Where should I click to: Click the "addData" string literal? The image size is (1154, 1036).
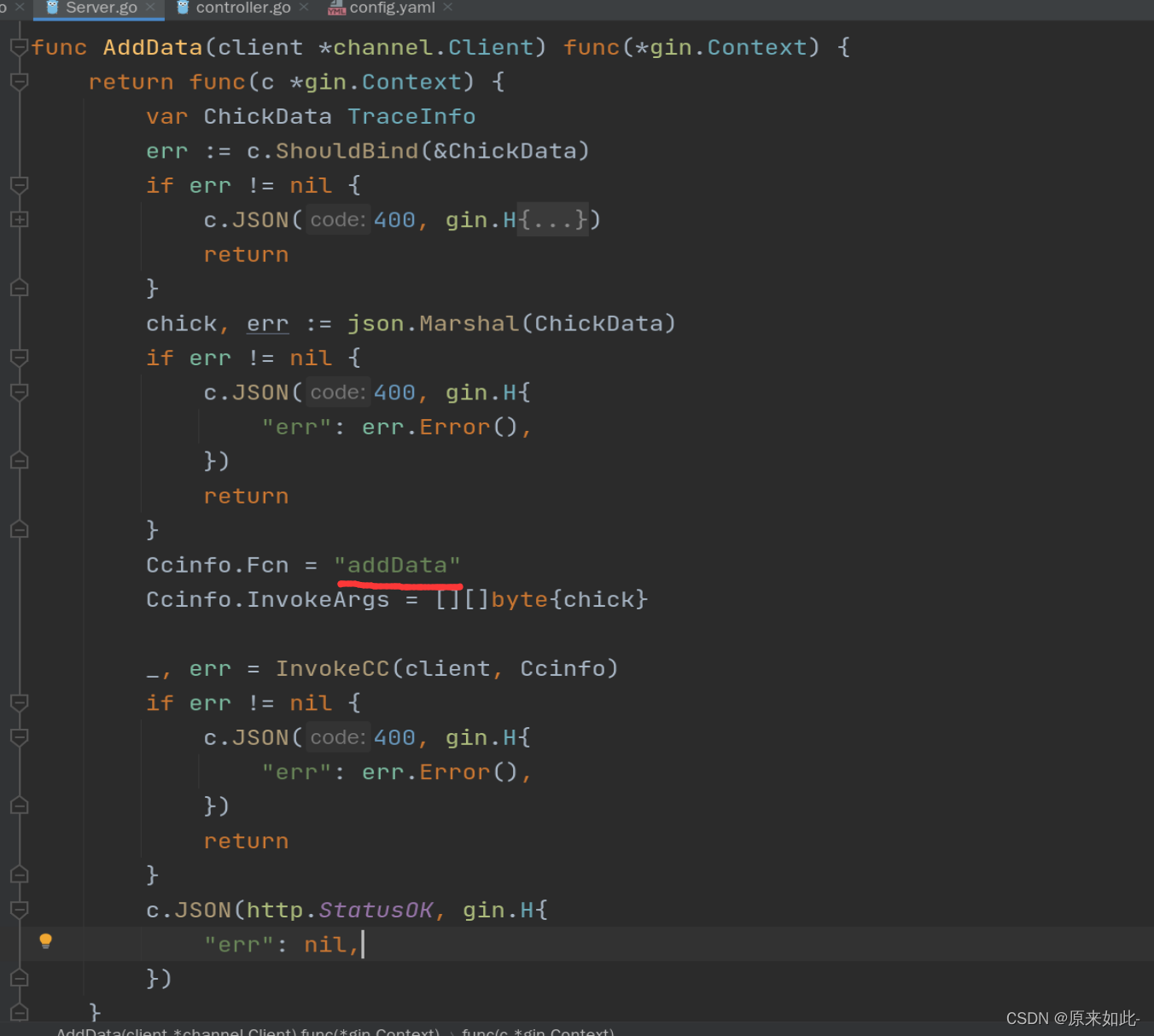coord(398,565)
